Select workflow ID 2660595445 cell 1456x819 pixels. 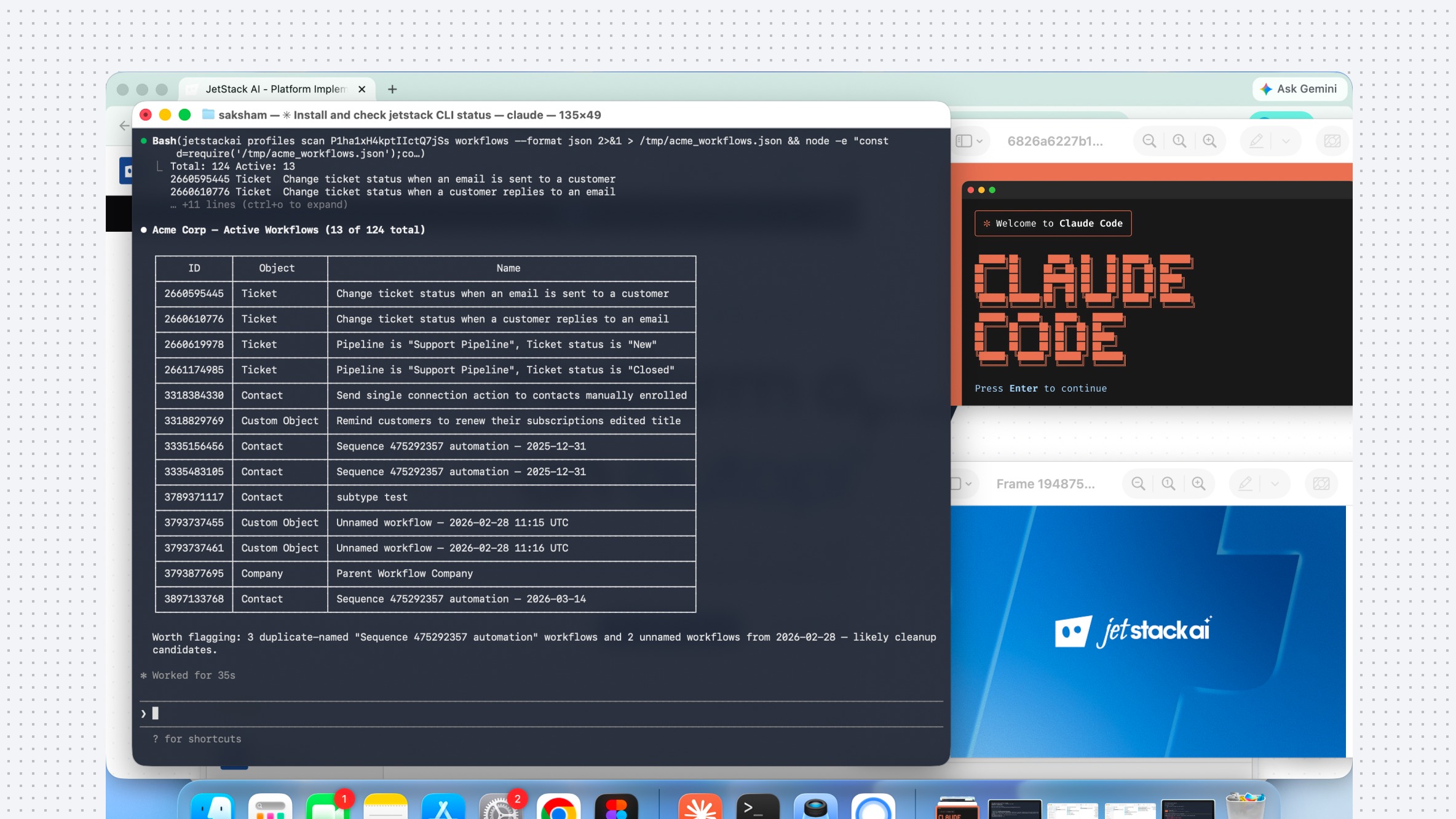click(x=194, y=293)
